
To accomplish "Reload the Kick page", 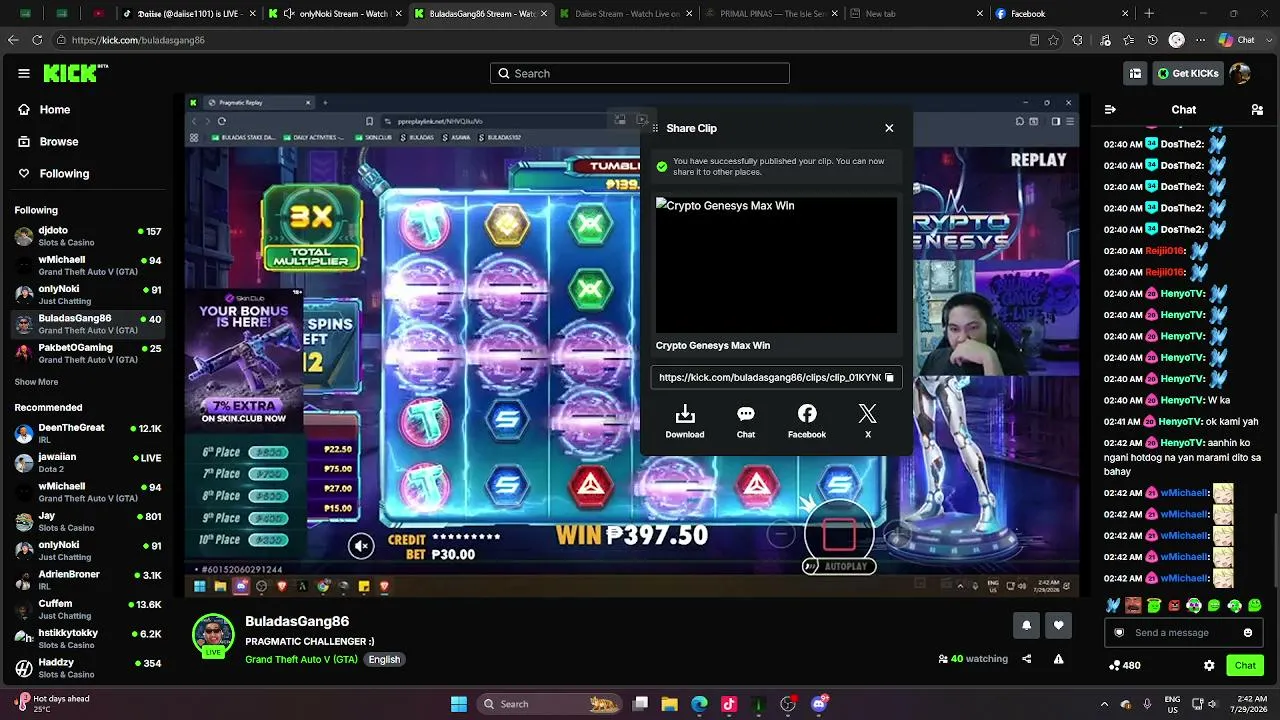I will click(x=37, y=40).
